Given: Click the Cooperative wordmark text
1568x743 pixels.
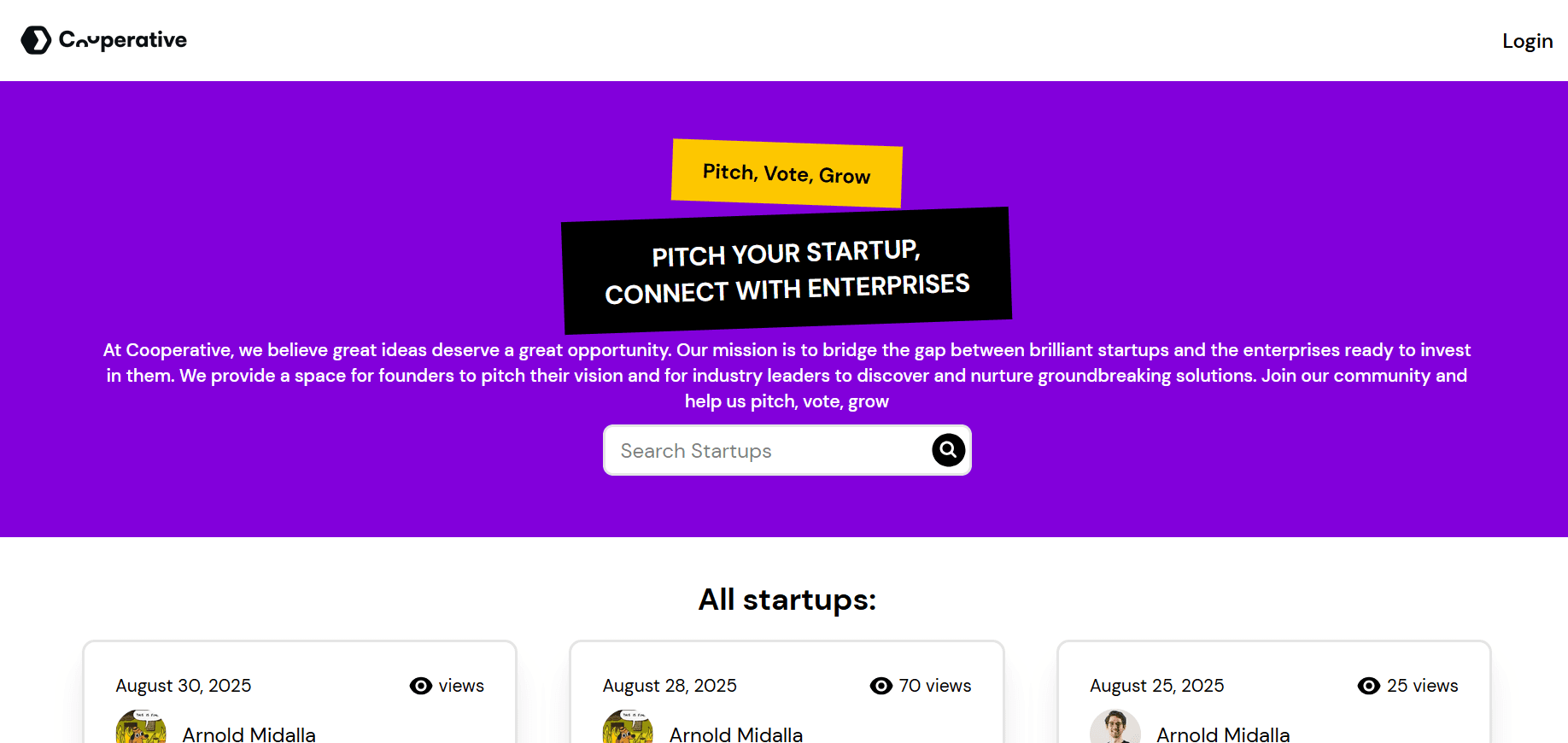Looking at the screenshot, I should 123,39.
